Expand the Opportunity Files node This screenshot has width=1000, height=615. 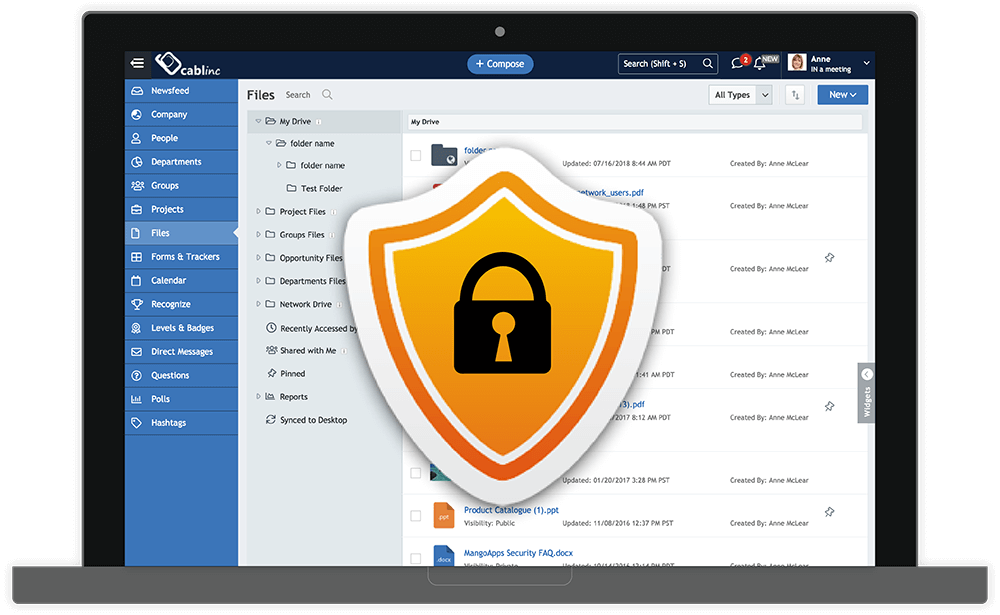point(258,258)
